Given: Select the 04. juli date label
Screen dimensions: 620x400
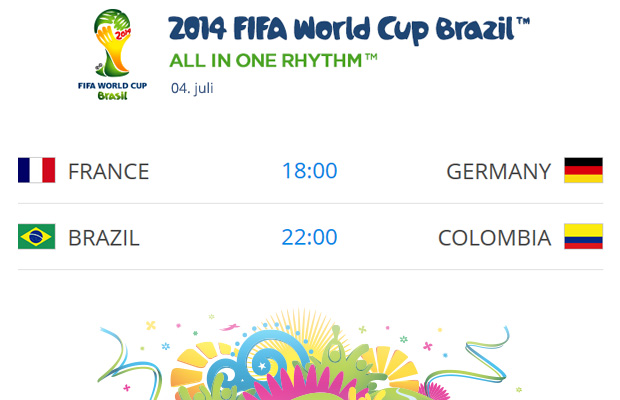Looking at the screenshot, I should coord(192,87).
